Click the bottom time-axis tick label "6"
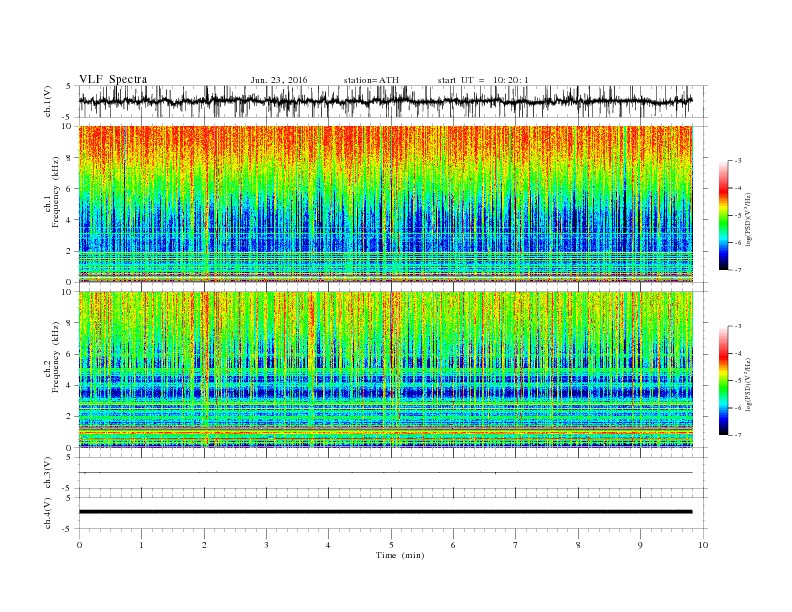The width and height of the screenshot is (792, 612). pos(453,545)
